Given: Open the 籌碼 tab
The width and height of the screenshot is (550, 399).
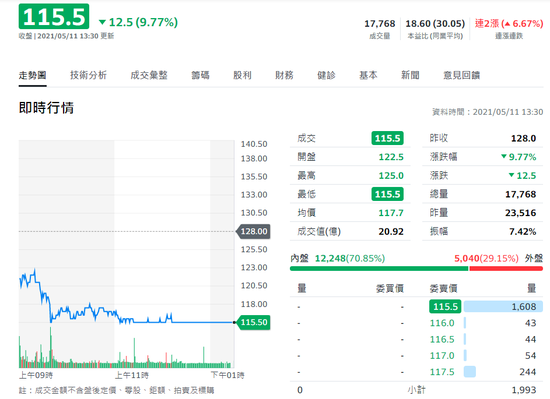Looking at the screenshot, I should pyautogui.click(x=200, y=75).
